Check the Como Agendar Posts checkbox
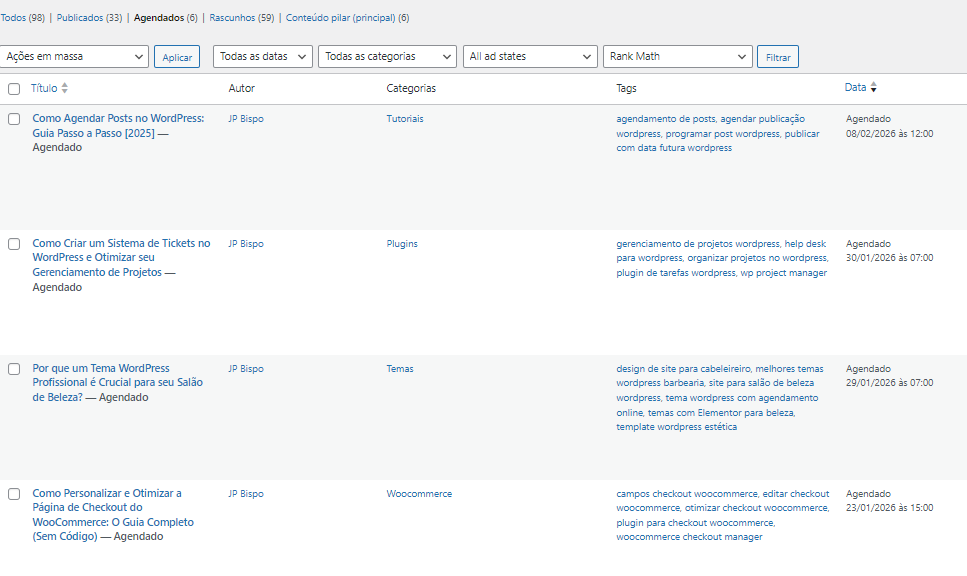The width and height of the screenshot is (967, 576). tap(14, 118)
